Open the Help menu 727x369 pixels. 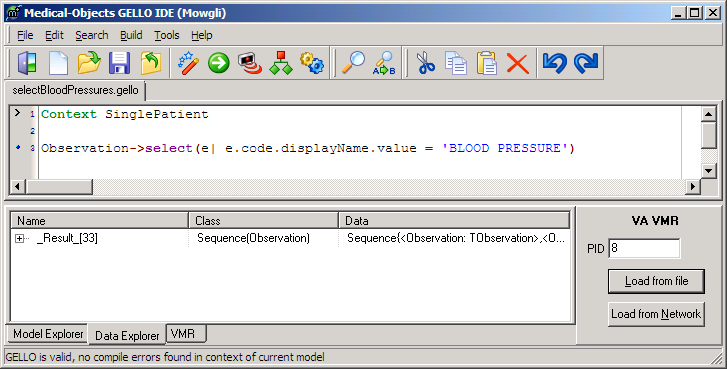202,35
